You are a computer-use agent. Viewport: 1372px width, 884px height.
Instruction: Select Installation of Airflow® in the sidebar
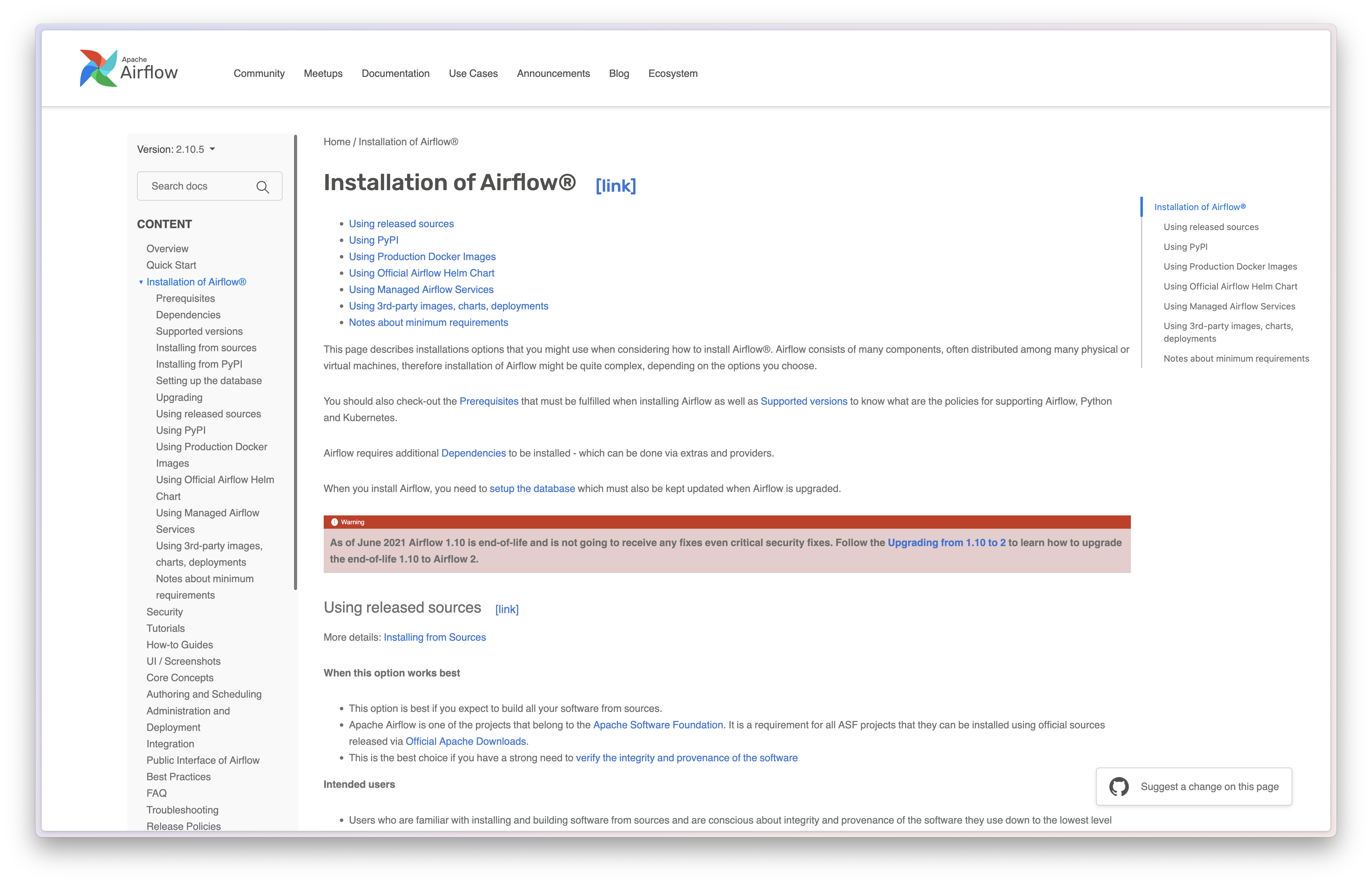pos(196,282)
